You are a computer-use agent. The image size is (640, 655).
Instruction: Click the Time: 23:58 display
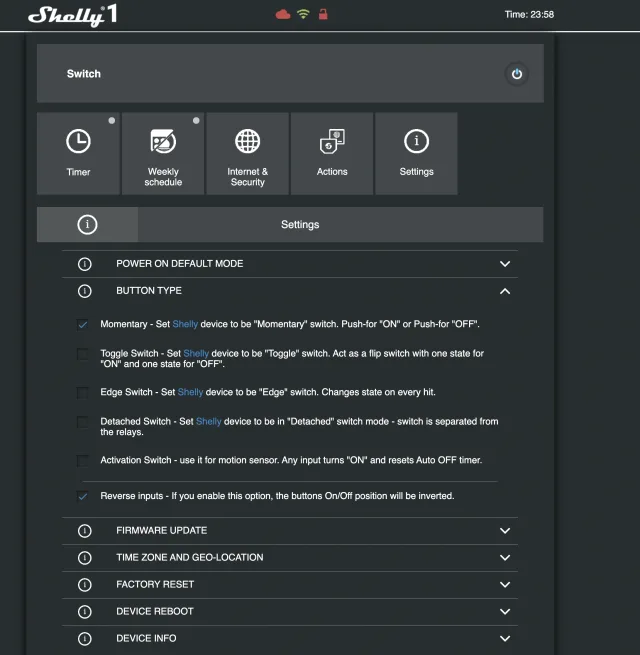[x=529, y=15]
